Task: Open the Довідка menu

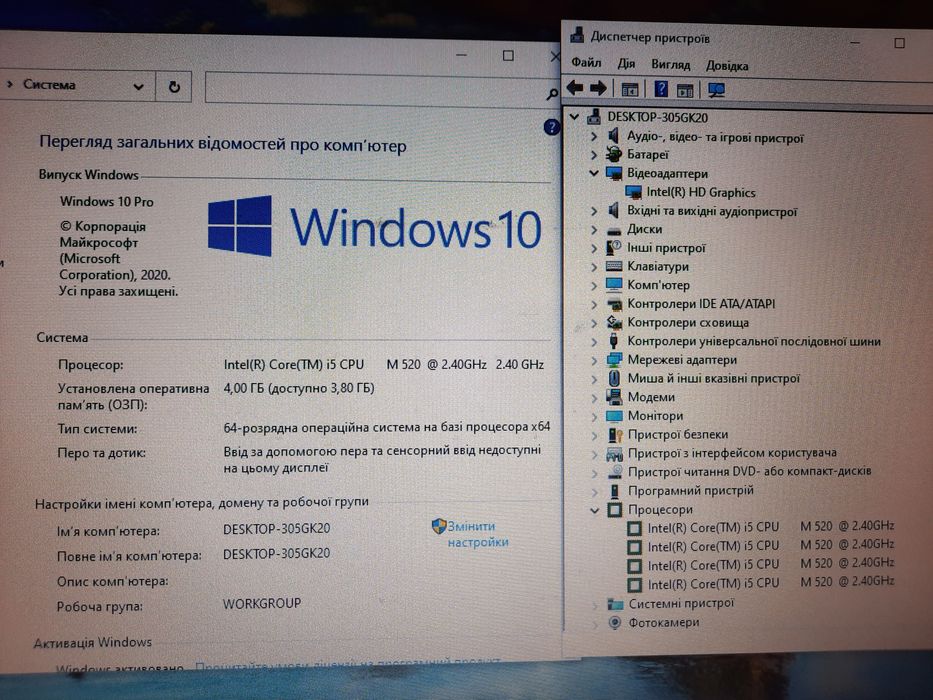Action: [x=727, y=65]
